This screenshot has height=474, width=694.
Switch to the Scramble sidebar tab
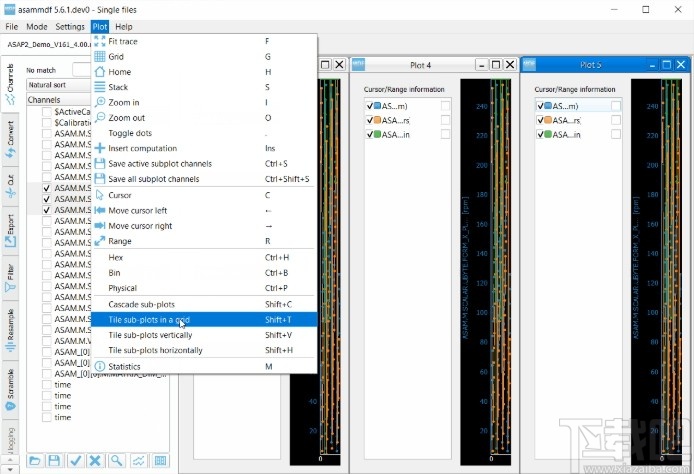click(x=10, y=390)
